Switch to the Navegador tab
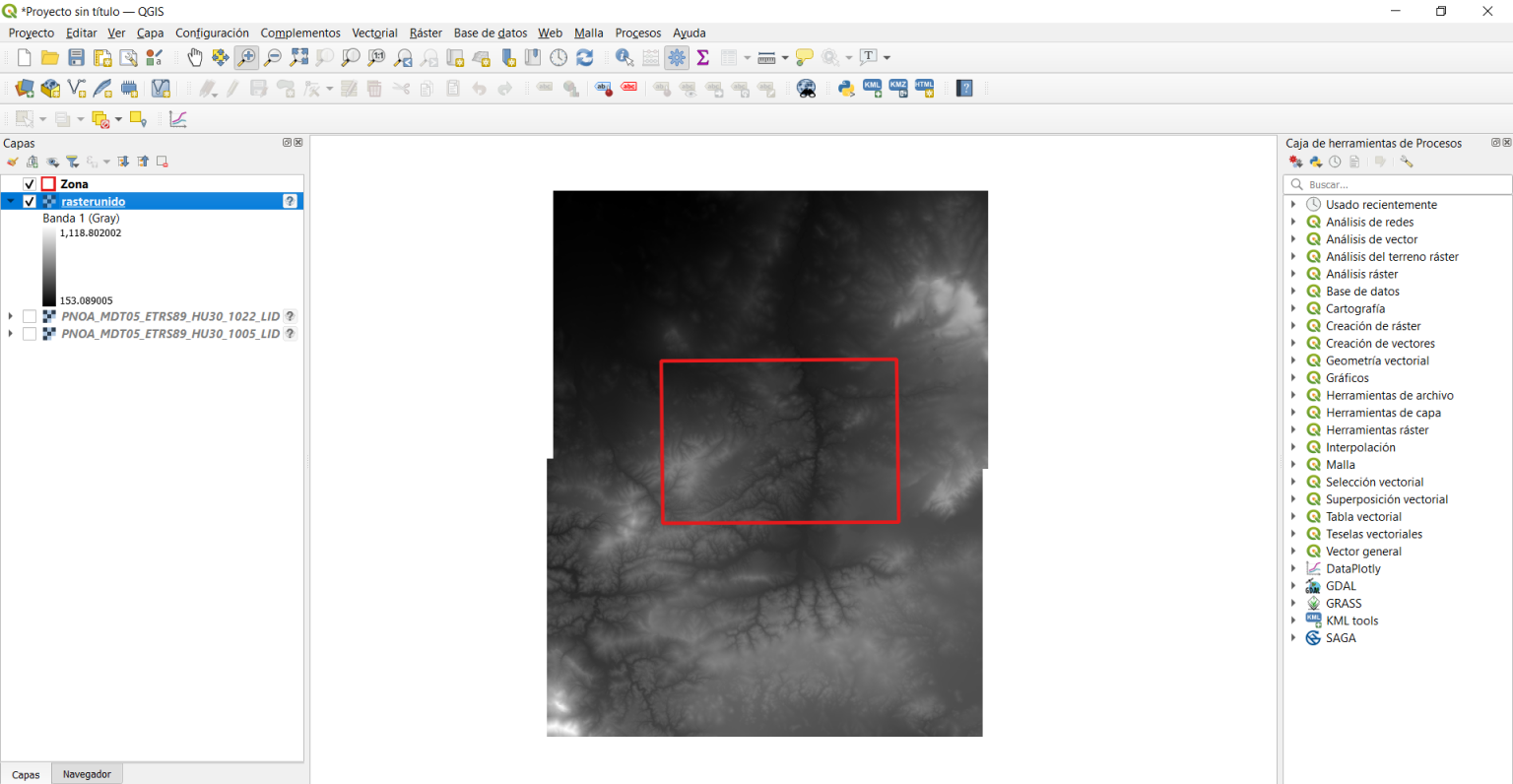The height and width of the screenshot is (784, 1513). (87, 774)
